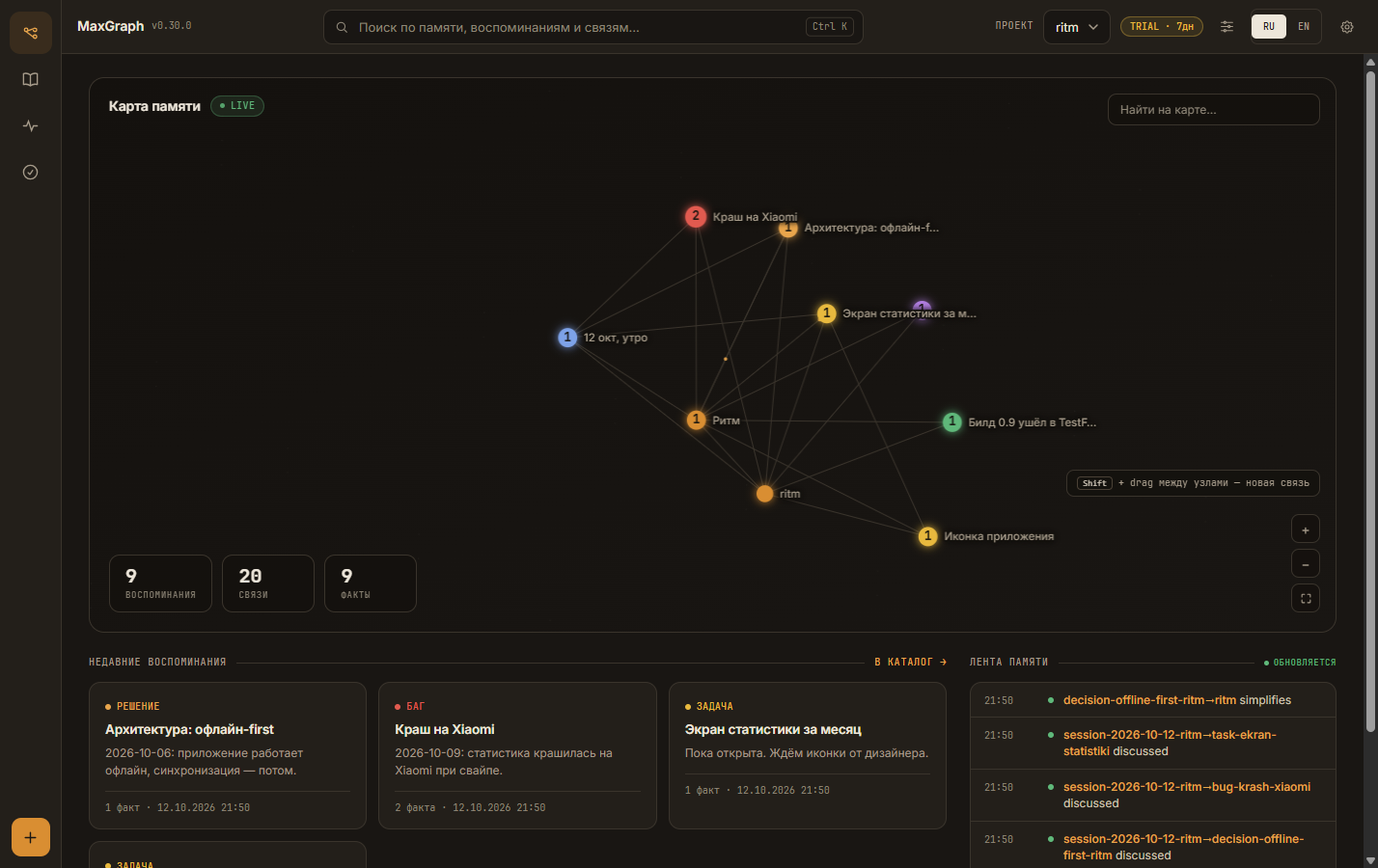Viewport: 1378px width, 868px height.
Task: Click the MaxGraph logo title
Action: 110,26
